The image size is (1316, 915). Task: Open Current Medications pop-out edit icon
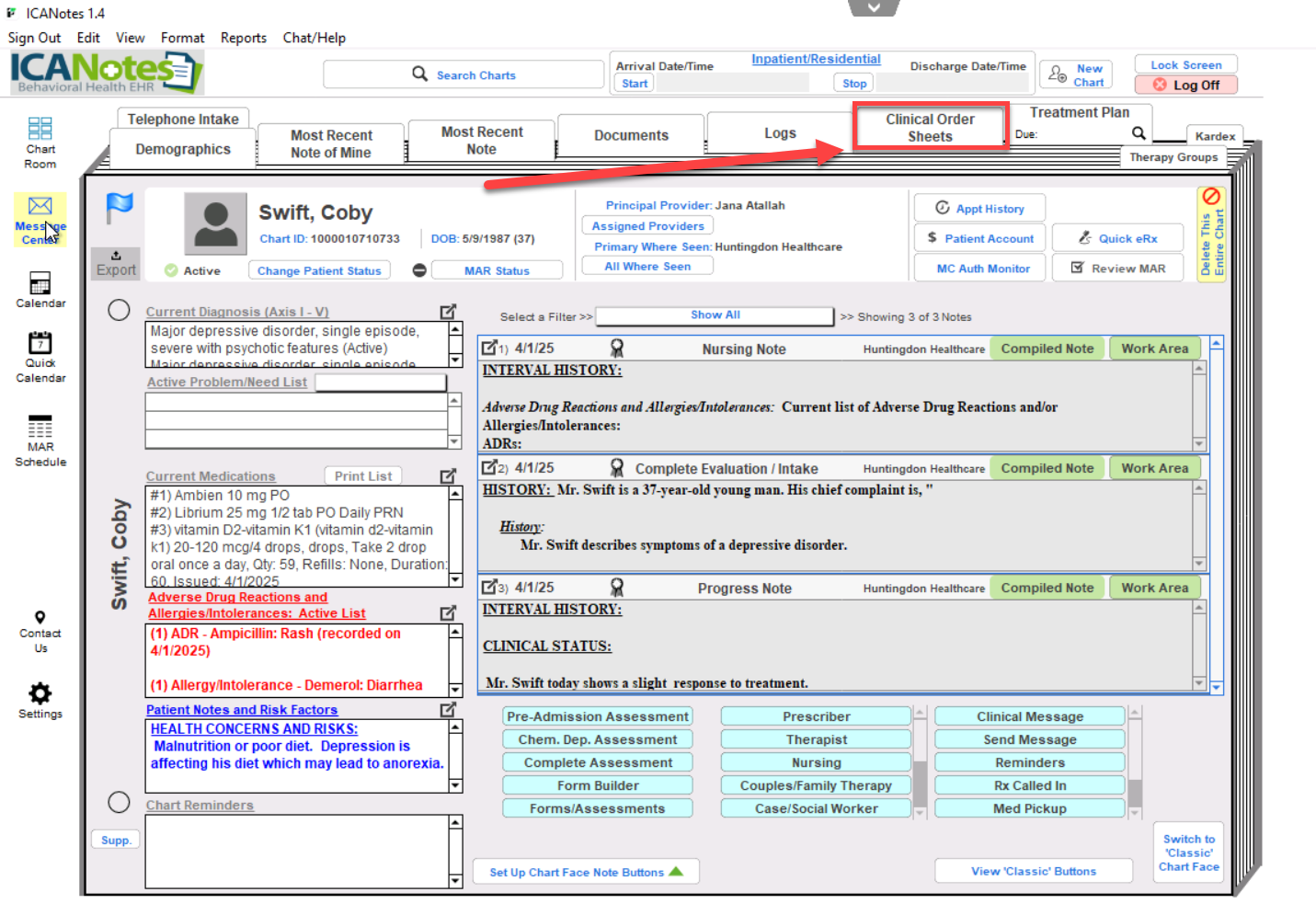(x=448, y=476)
